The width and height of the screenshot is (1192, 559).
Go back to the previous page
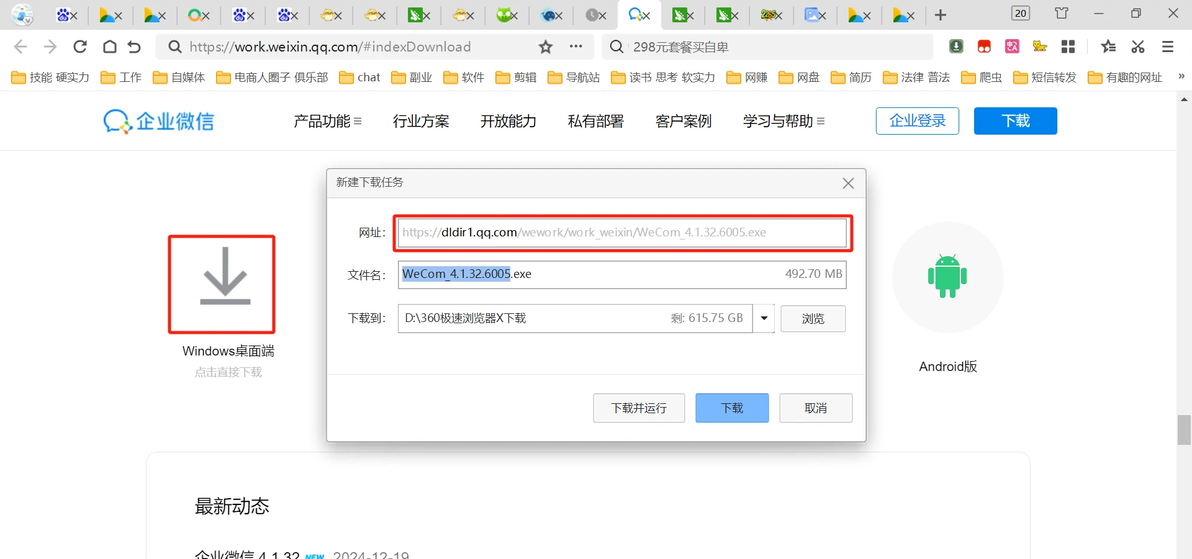coord(21,47)
